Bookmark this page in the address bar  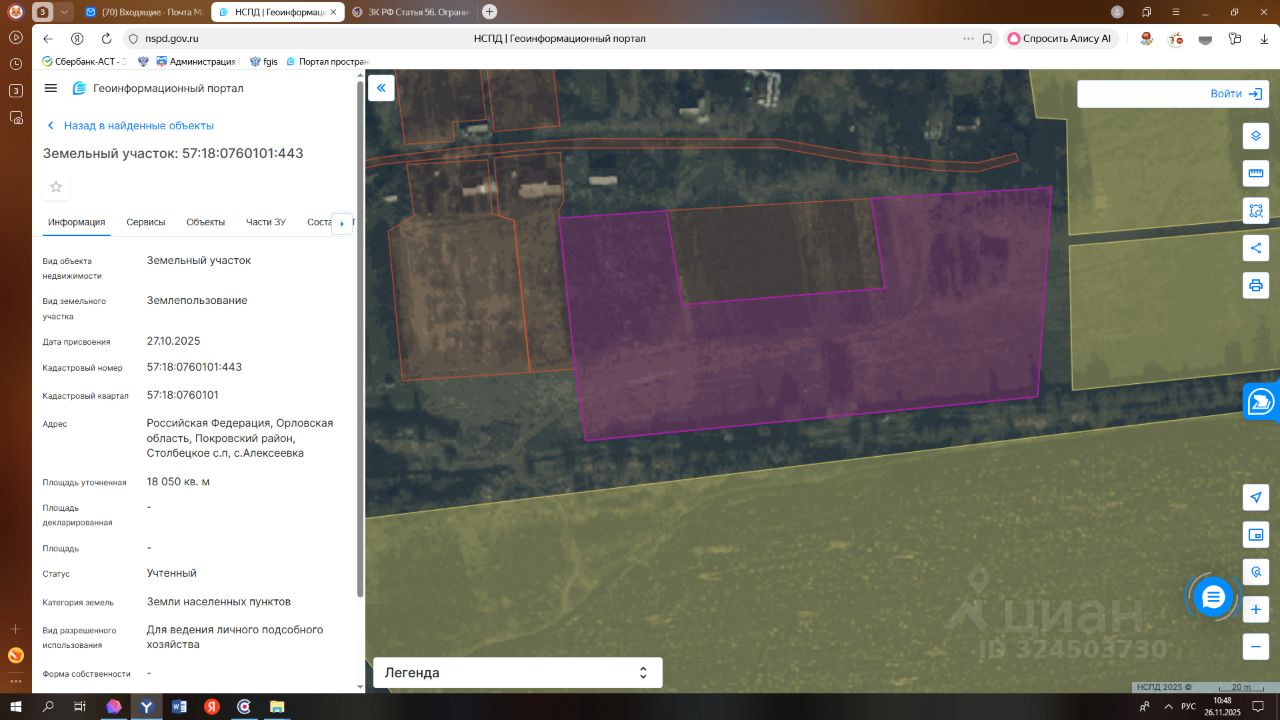point(987,39)
